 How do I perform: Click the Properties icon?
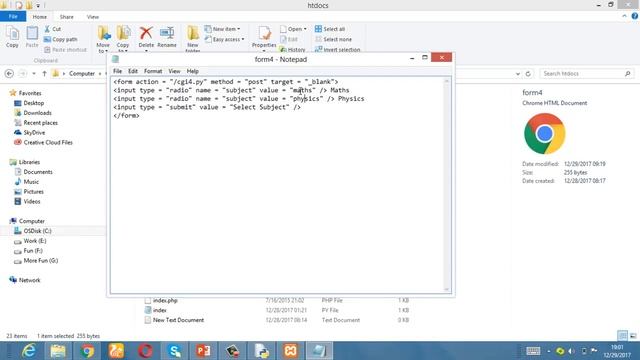[x=264, y=33]
